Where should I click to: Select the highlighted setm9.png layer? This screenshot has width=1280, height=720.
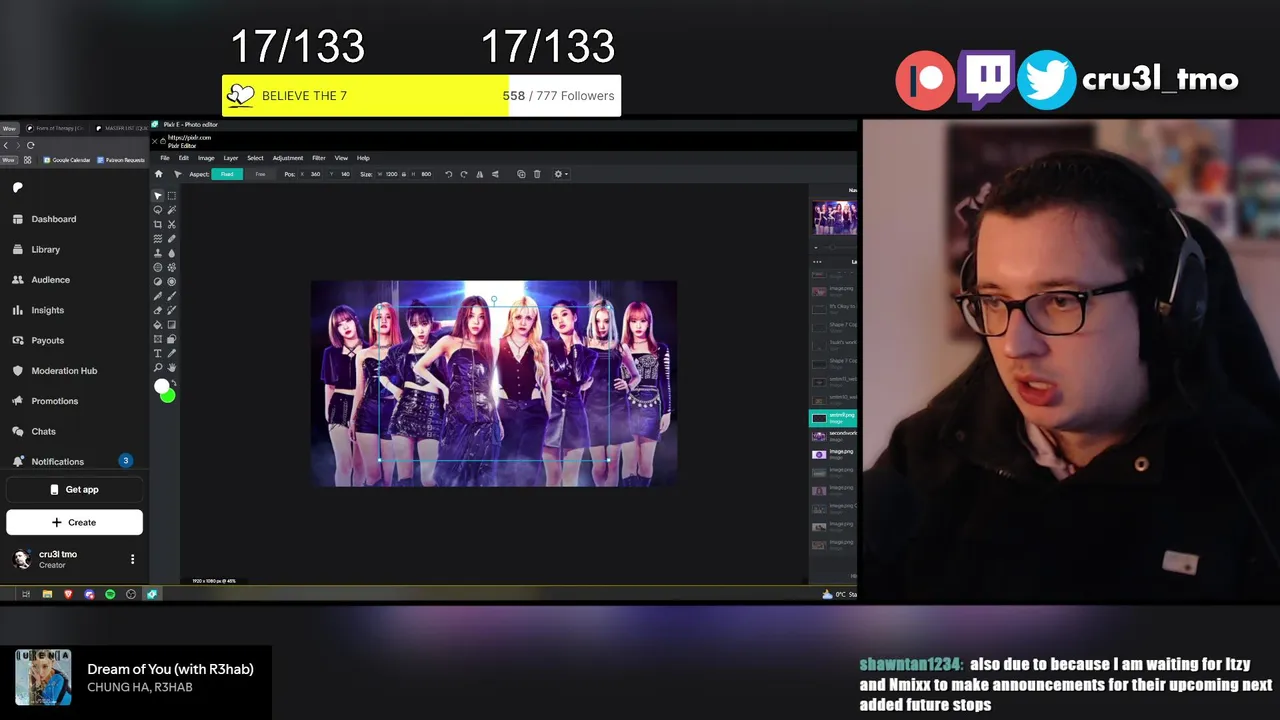pyautogui.click(x=833, y=418)
